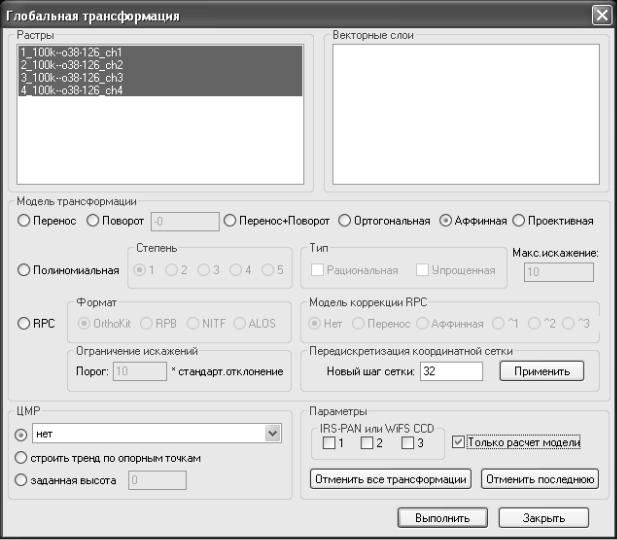Click the Применить button
The height and width of the screenshot is (540, 617).
tap(542, 371)
